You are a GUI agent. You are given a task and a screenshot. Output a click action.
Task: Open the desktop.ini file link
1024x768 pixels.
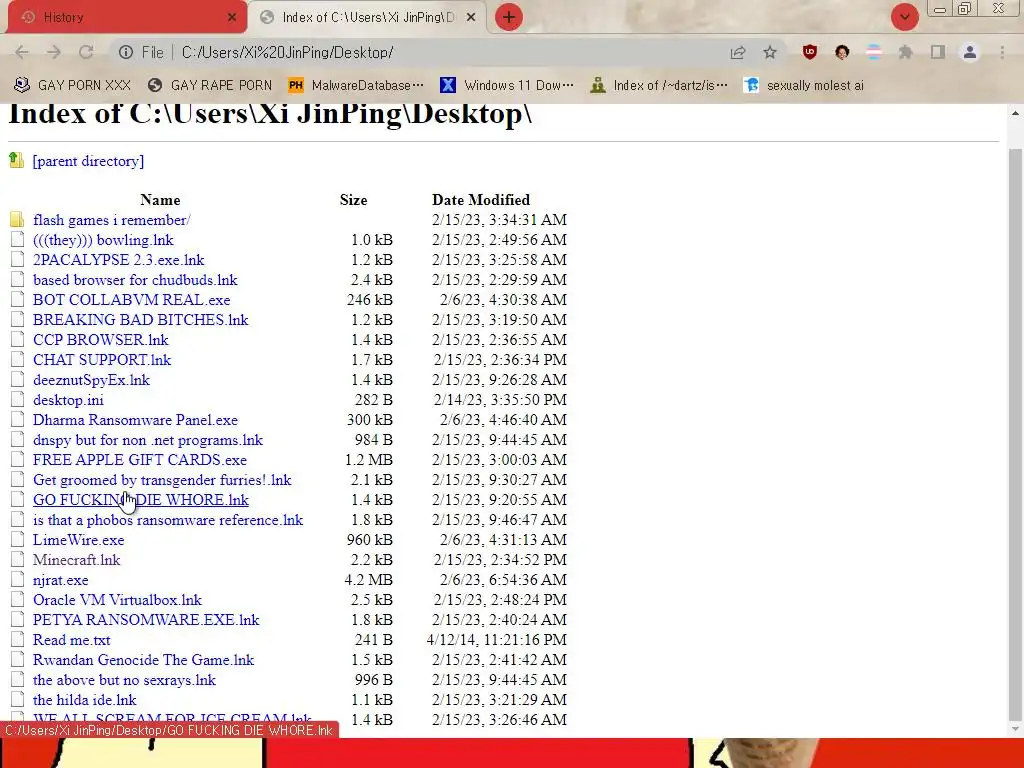point(68,400)
